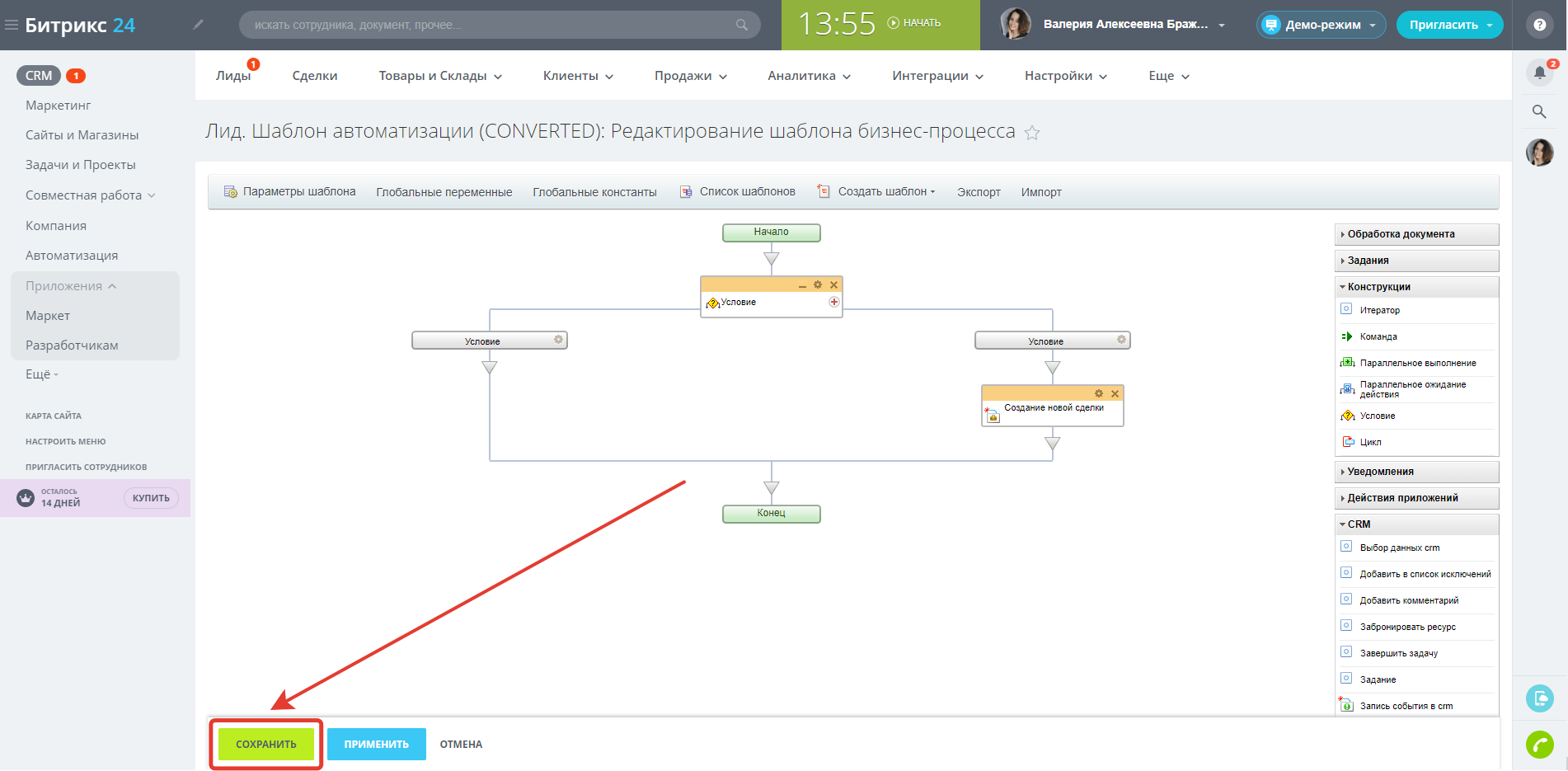The width and height of the screenshot is (1568, 771).
Task: Collapse the main 'Условие' block with minus icon
Action: click(802, 285)
